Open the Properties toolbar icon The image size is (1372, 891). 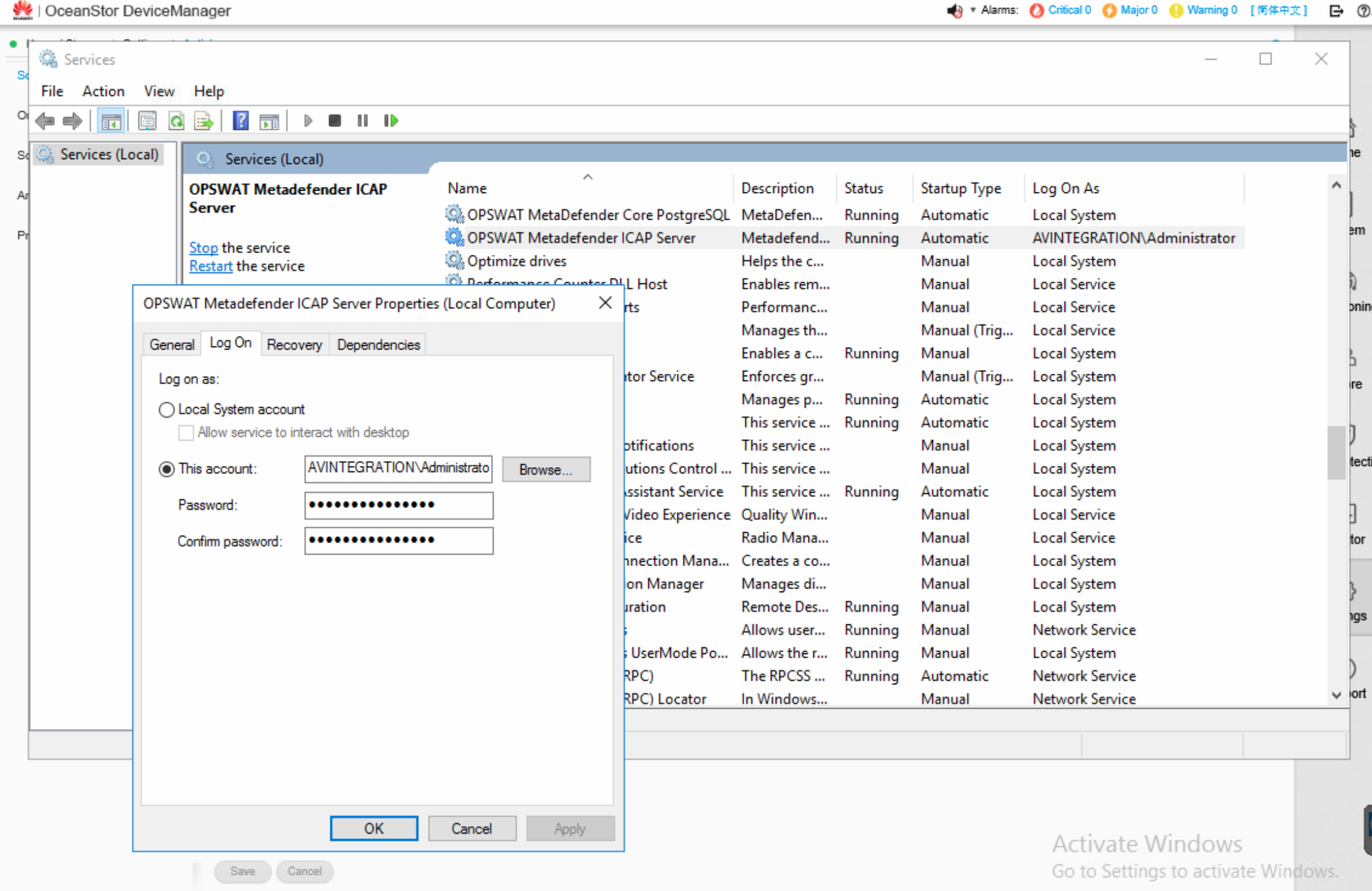pyautogui.click(x=147, y=121)
